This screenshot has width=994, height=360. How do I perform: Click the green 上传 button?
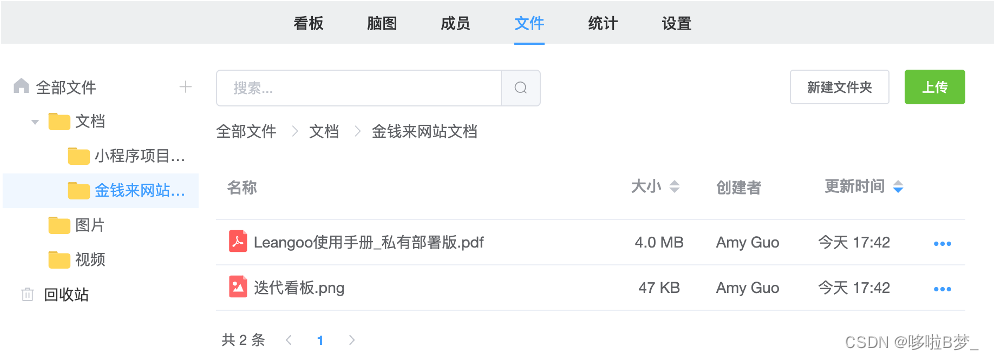(934, 87)
